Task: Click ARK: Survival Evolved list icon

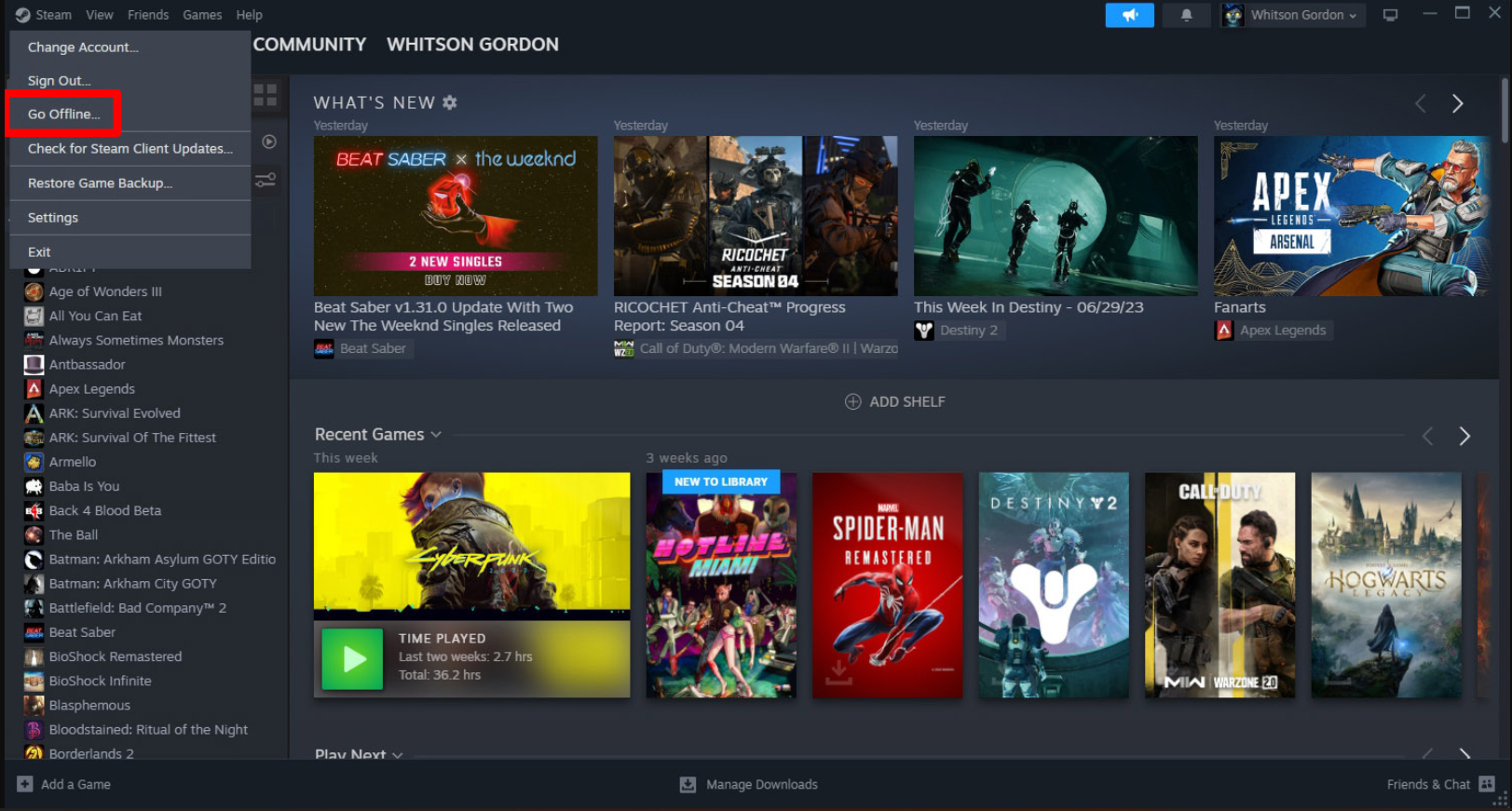Action: coord(34,412)
